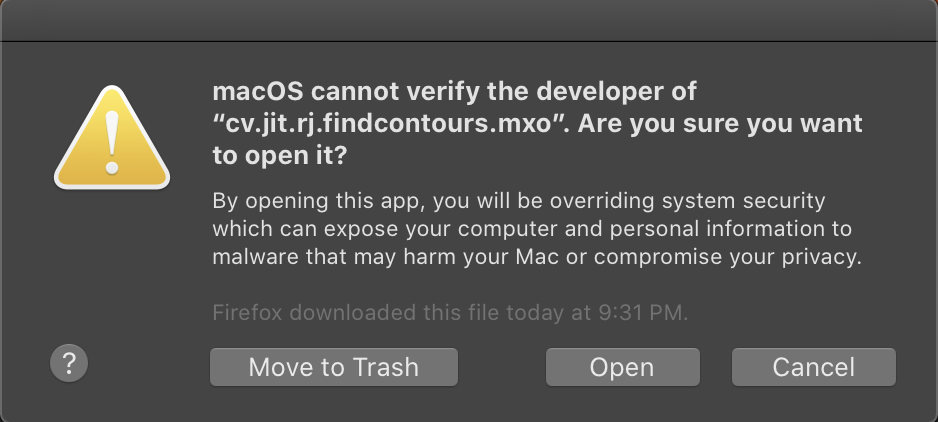Click the word 'macOS' in the heading
Viewport: 938px width, 422px height.
coord(258,92)
